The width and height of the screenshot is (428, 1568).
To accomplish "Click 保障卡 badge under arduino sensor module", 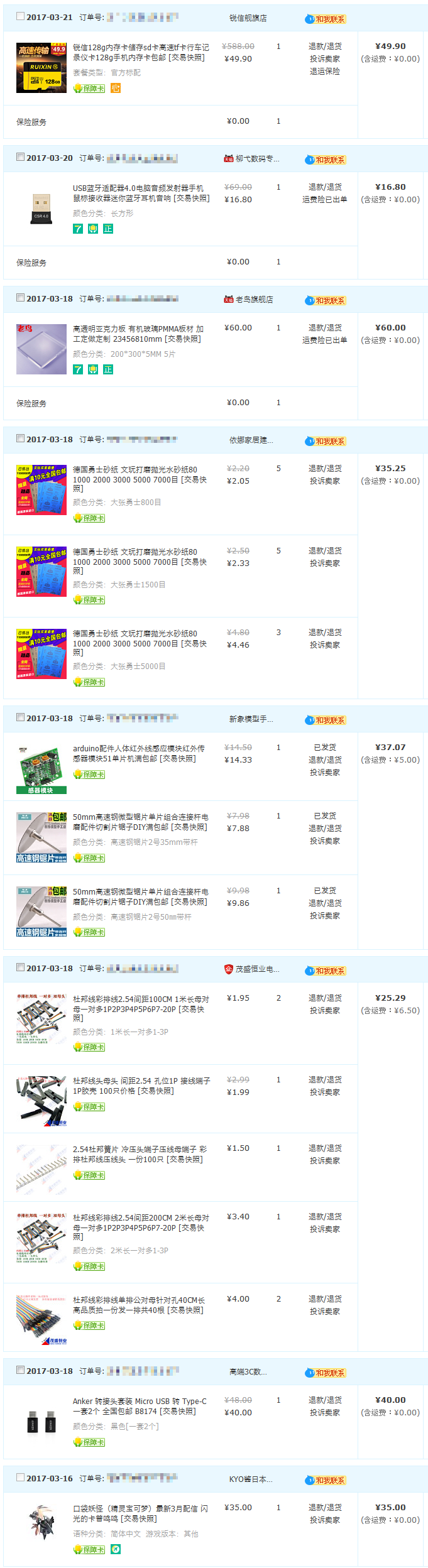I will (x=89, y=775).
